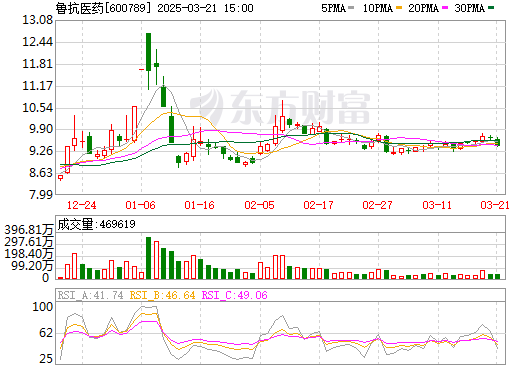The height and width of the screenshot is (365, 520).
Task: Click the 东方财富 watermark logo
Action: [x=280, y=107]
